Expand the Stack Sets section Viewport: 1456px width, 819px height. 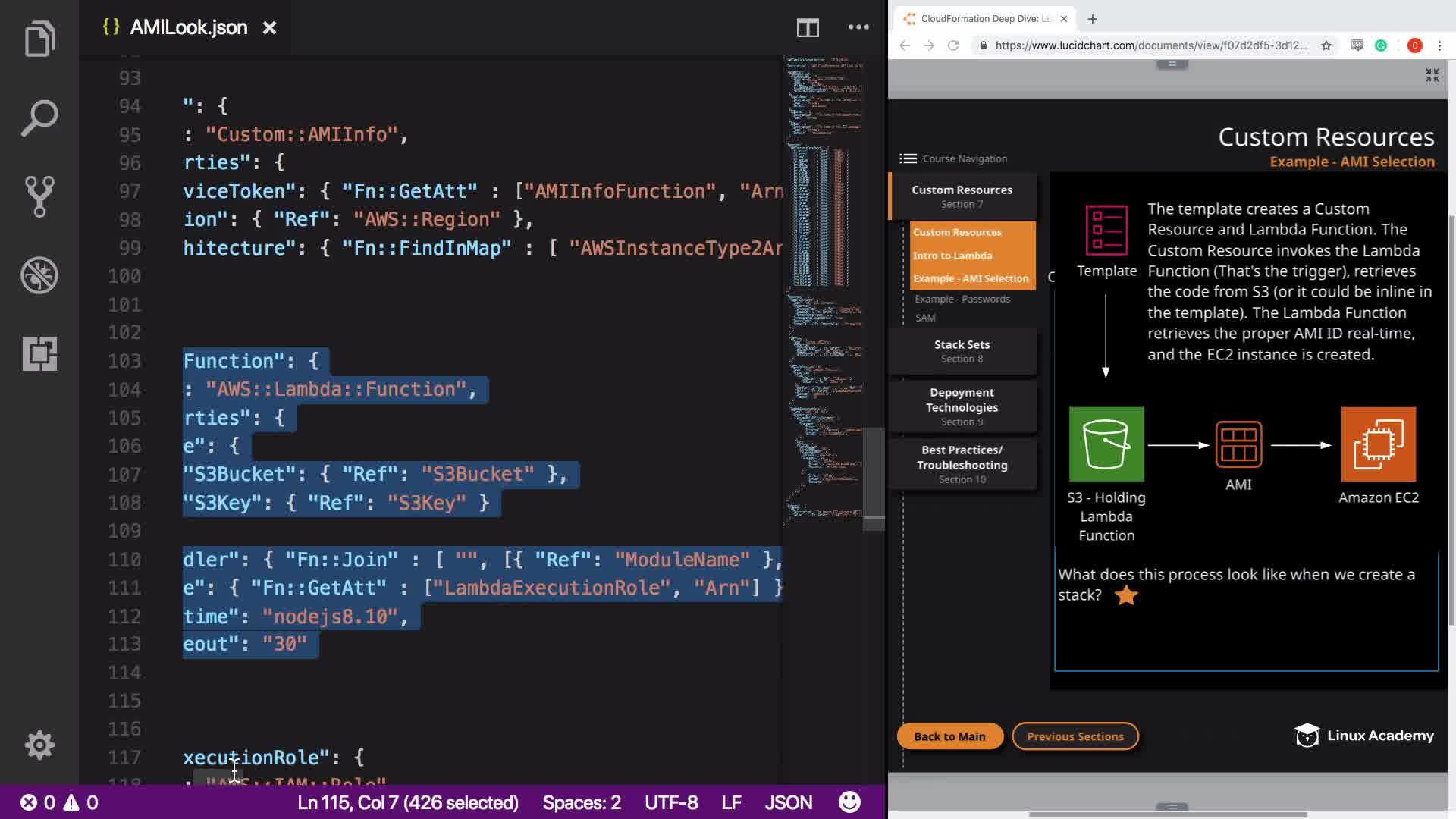(x=962, y=351)
